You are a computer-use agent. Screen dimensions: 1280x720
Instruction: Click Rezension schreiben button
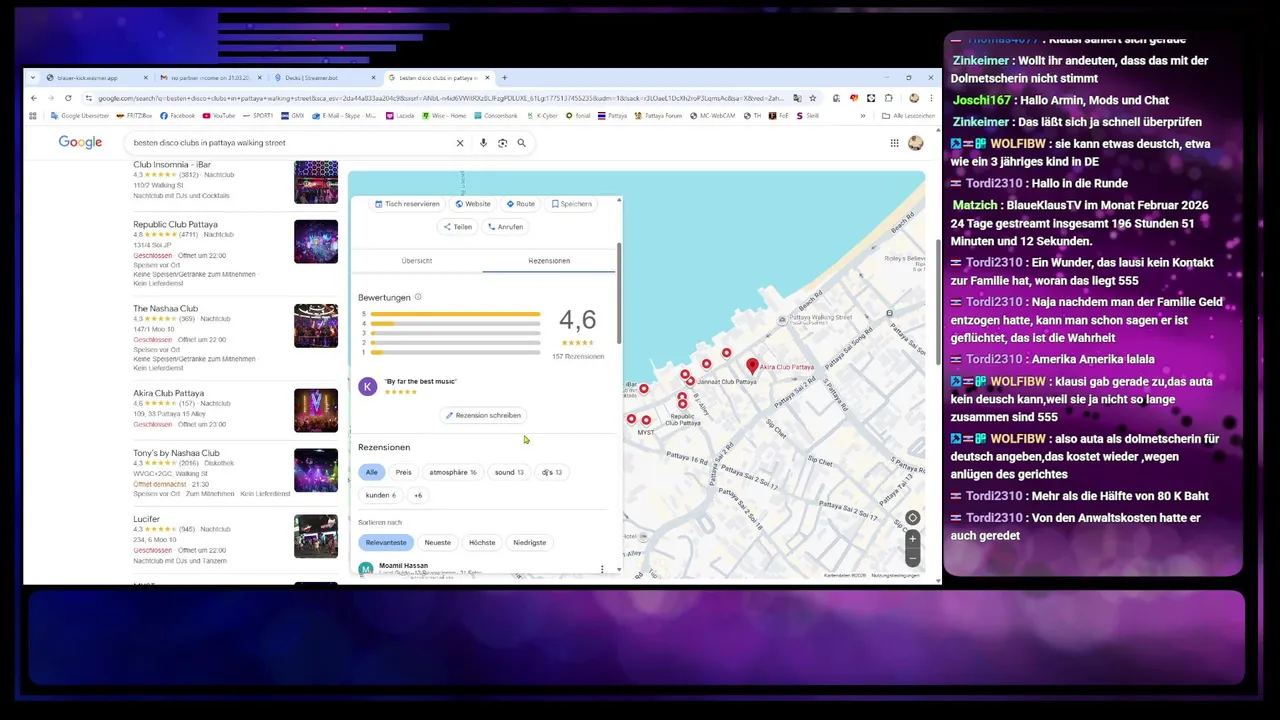tap(483, 415)
